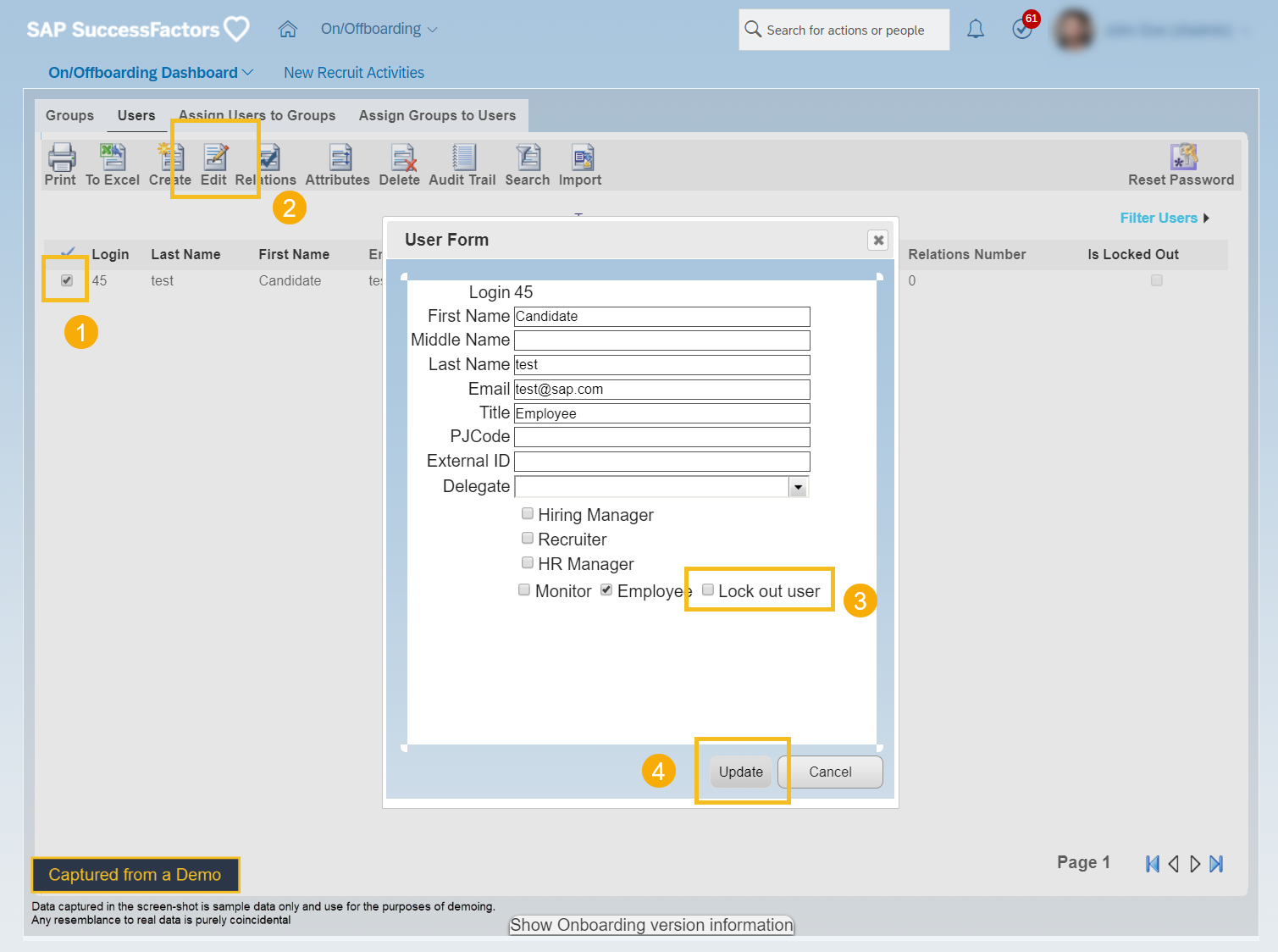Screen dimensions: 1278x952
Task: Expand the On/Offboarding Dashboard dropdown
Action: 151,73
